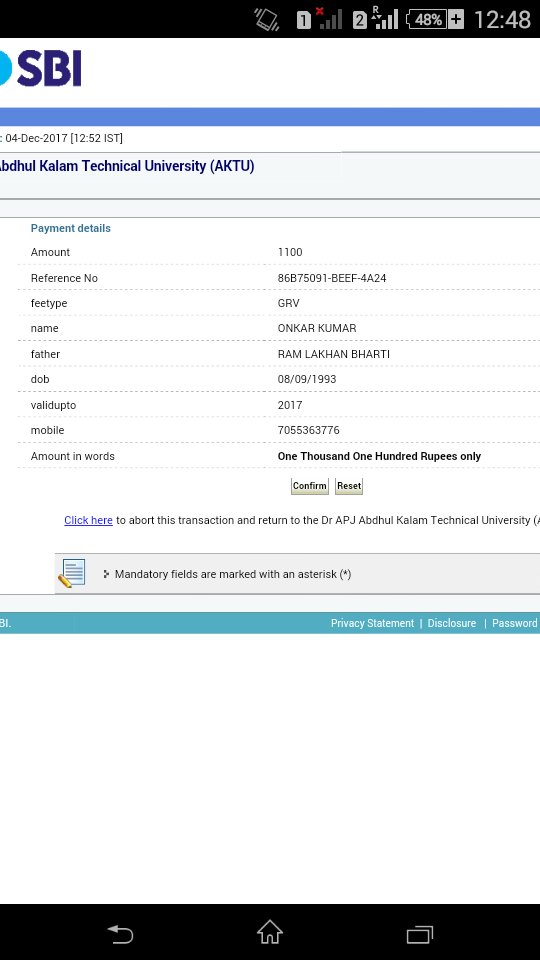Image resolution: width=540 pixels, height=960 pixels.
Task: Select father name RAM LAKHAN BHARTI
Action: (334, 354)
